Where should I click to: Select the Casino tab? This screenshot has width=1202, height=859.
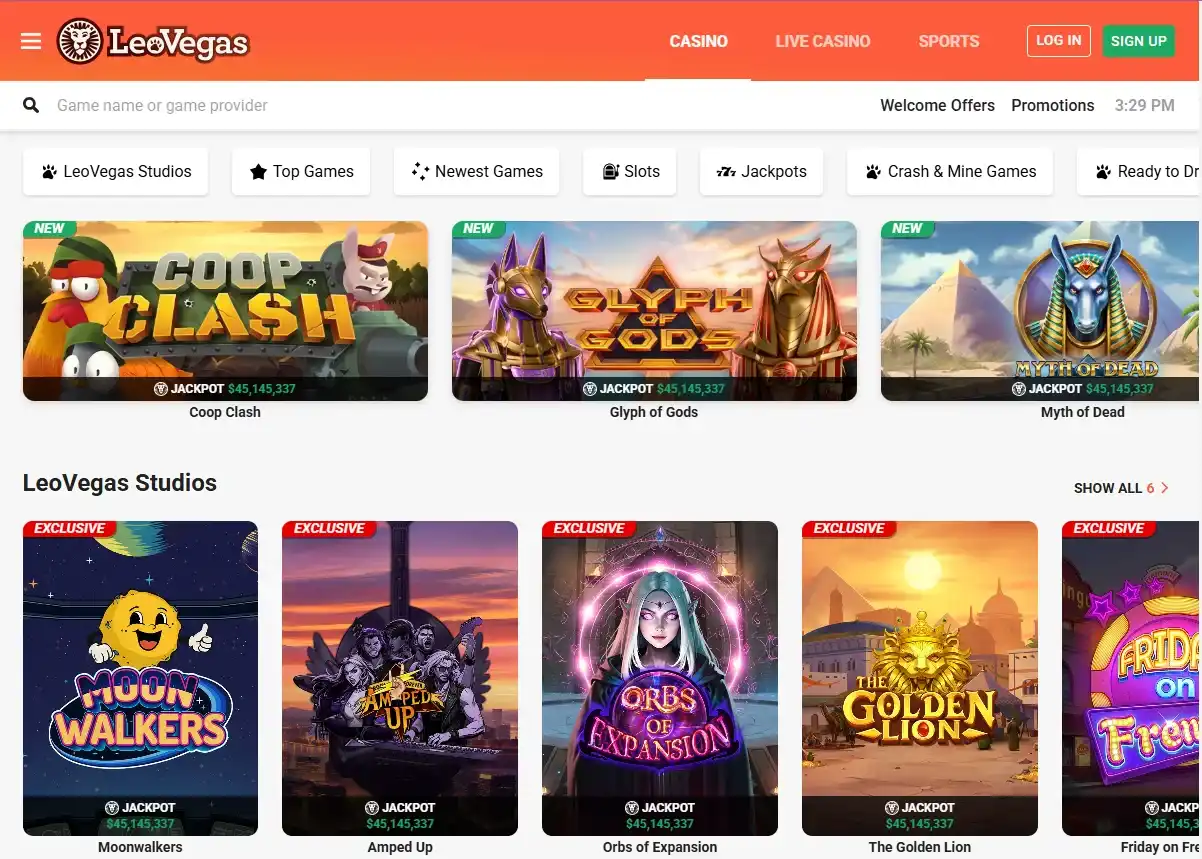tap(698, 41)
